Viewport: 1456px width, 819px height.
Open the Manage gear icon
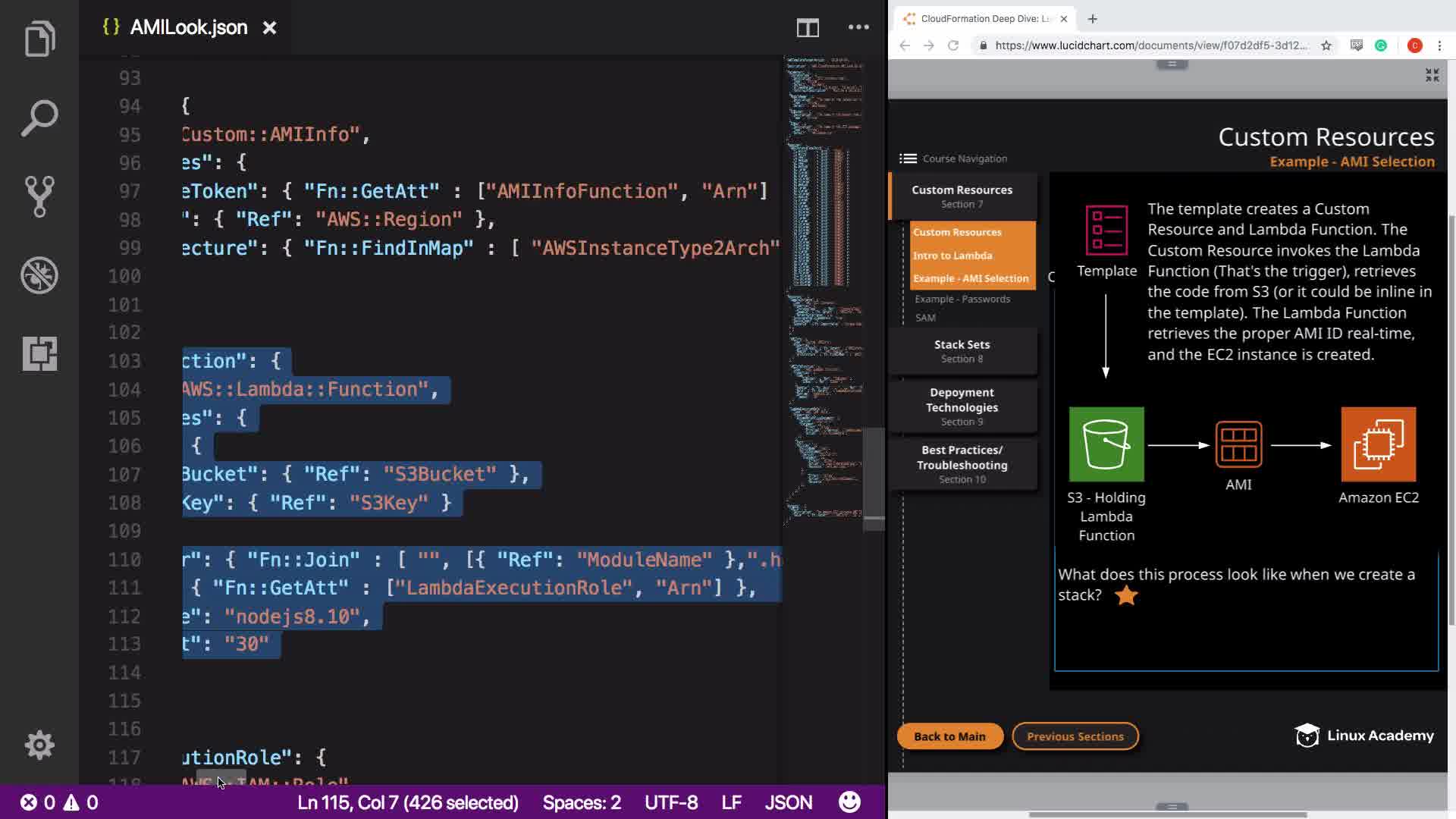coord(39,745)
